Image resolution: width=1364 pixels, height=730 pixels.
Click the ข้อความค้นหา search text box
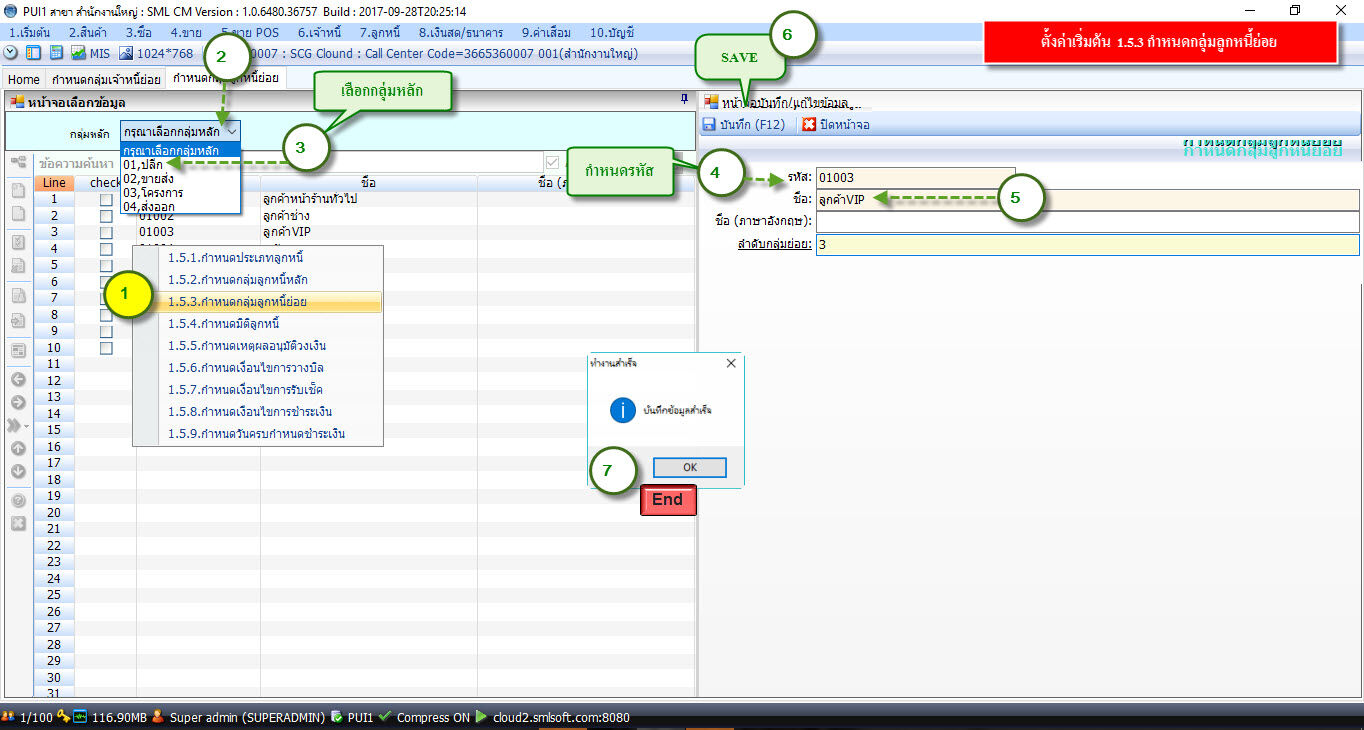click(x=288, y=162)
